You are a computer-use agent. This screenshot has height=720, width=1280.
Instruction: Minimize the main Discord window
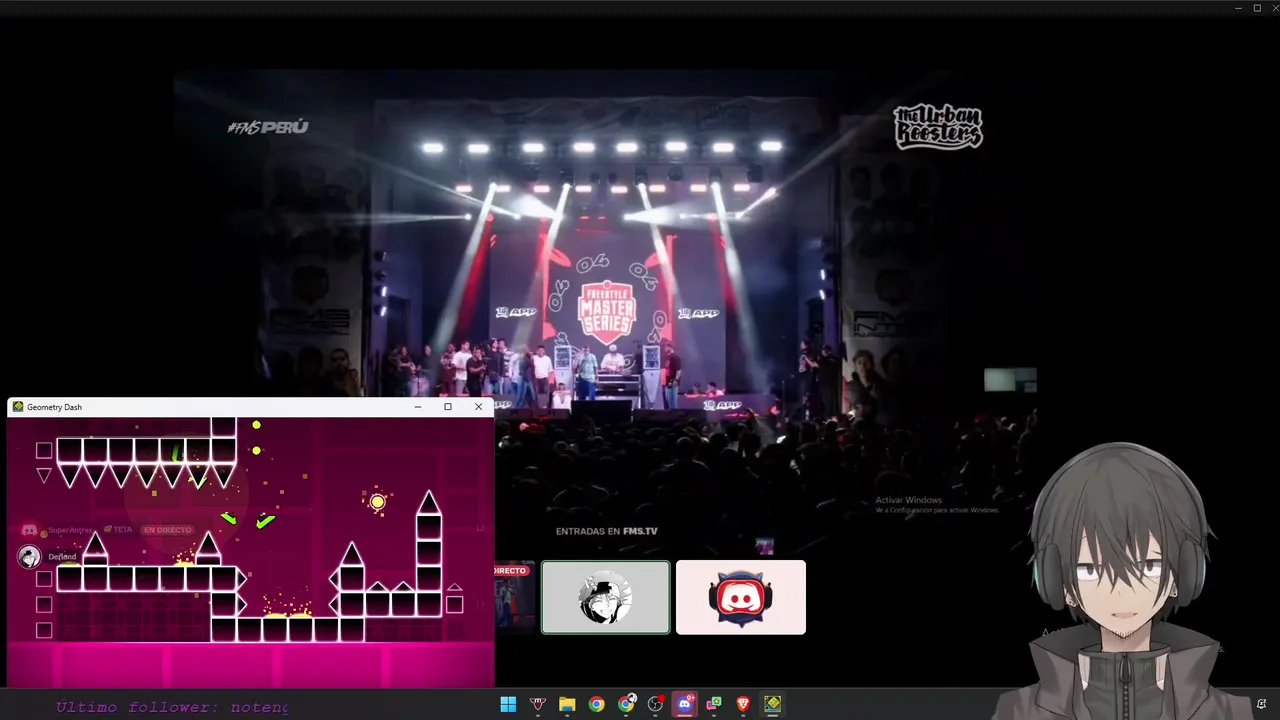pos(1240,8)
